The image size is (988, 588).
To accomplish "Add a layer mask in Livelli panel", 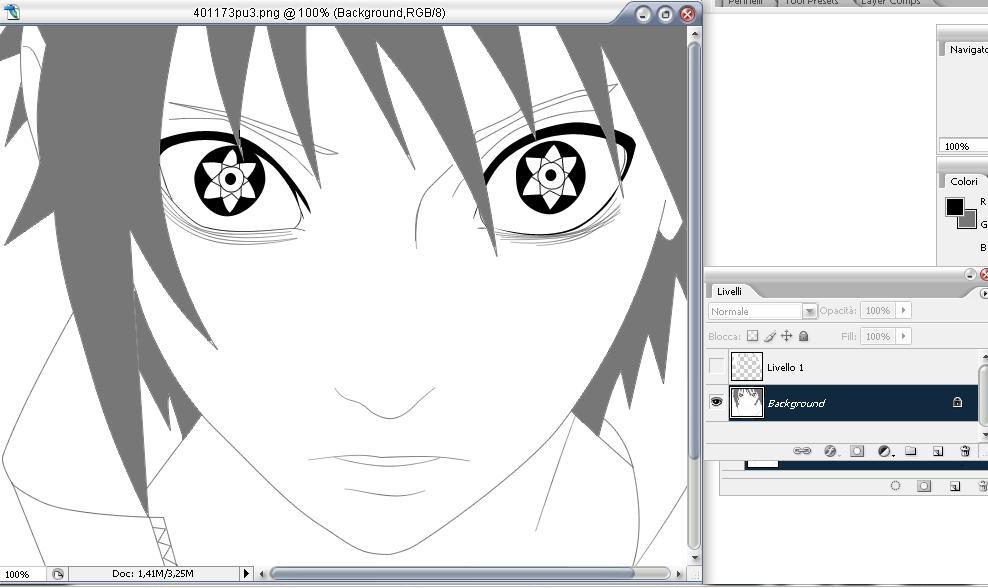I will 857,451.
